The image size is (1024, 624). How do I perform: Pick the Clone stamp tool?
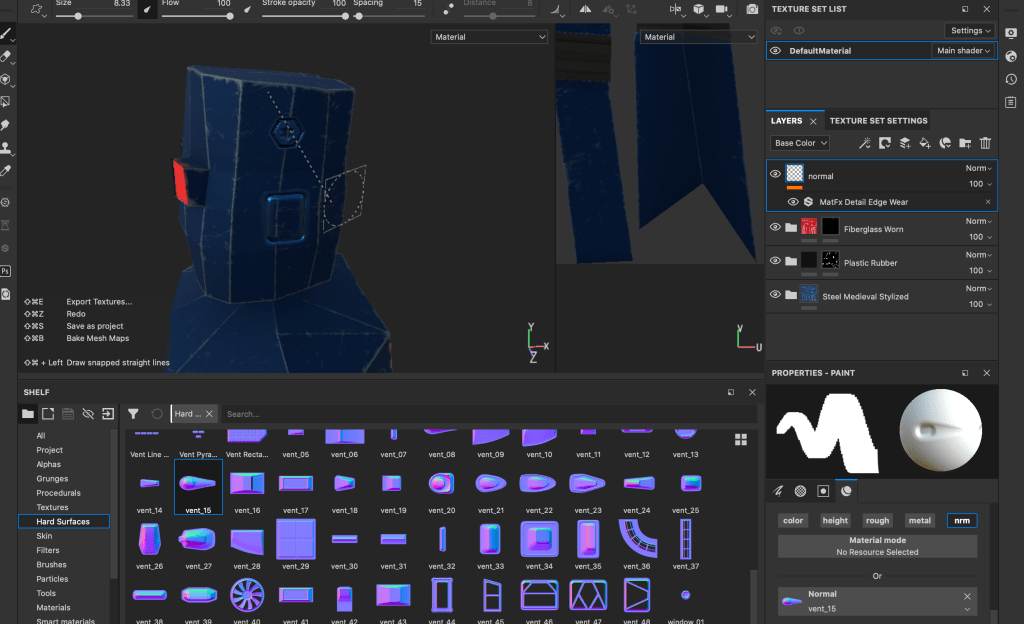click(6, 149)
